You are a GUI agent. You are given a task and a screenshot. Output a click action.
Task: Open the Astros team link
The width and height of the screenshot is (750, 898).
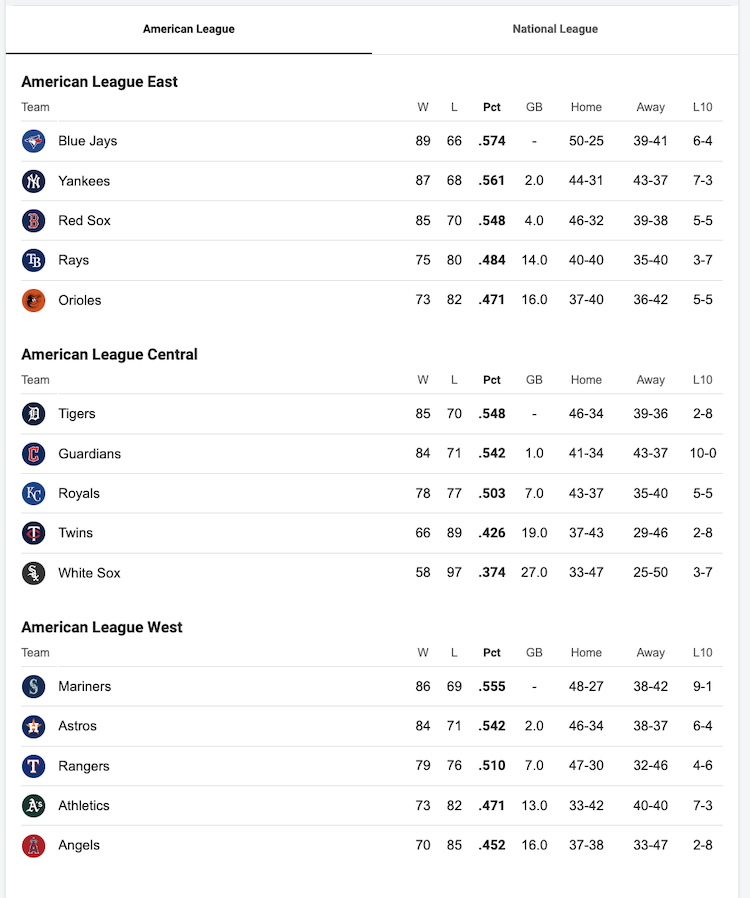pyautogui.click(x=77, y=726)
